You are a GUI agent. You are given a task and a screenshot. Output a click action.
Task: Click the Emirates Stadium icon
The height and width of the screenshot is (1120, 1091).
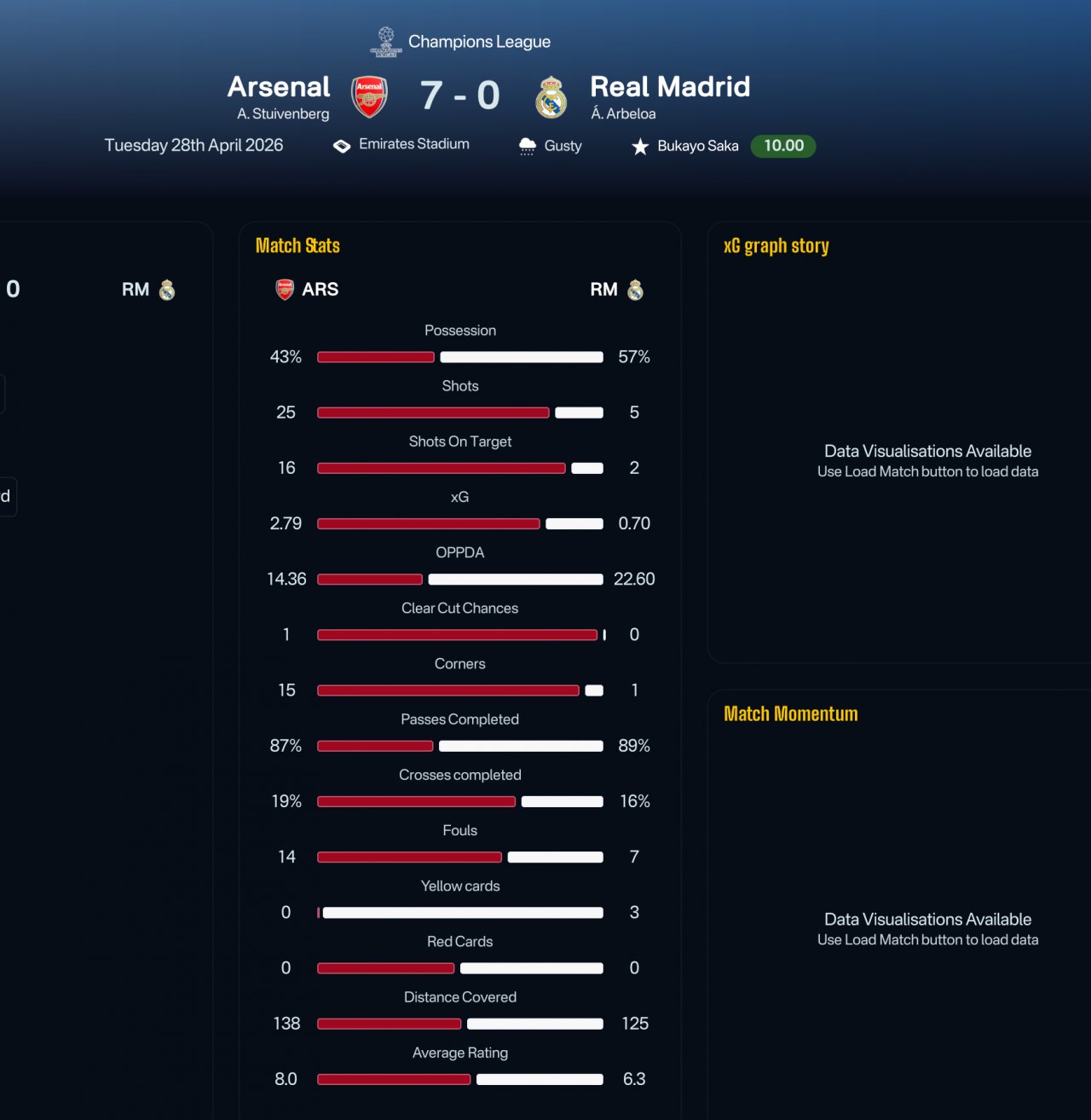coord(342,146)
